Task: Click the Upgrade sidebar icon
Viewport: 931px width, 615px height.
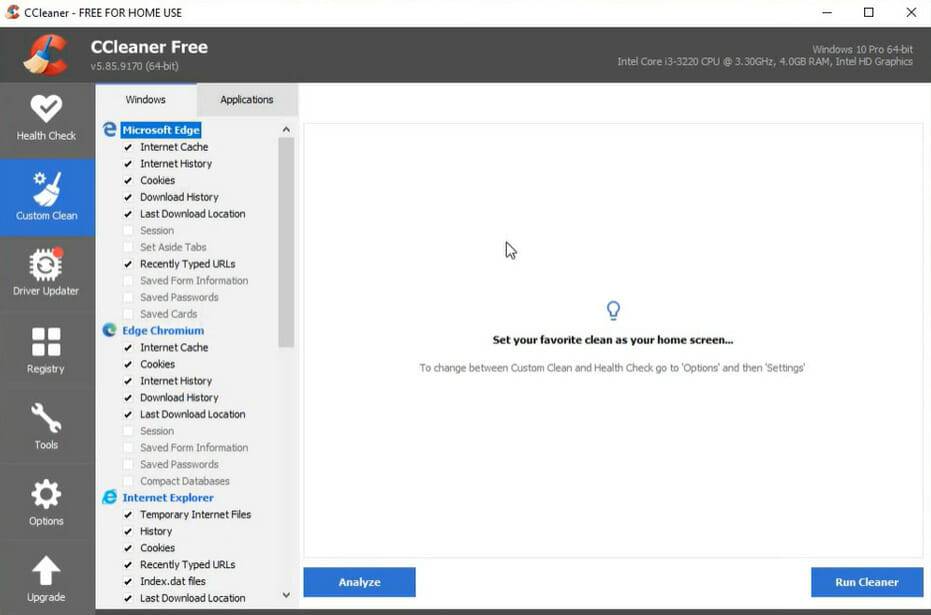Action: [x=46, y=578]
